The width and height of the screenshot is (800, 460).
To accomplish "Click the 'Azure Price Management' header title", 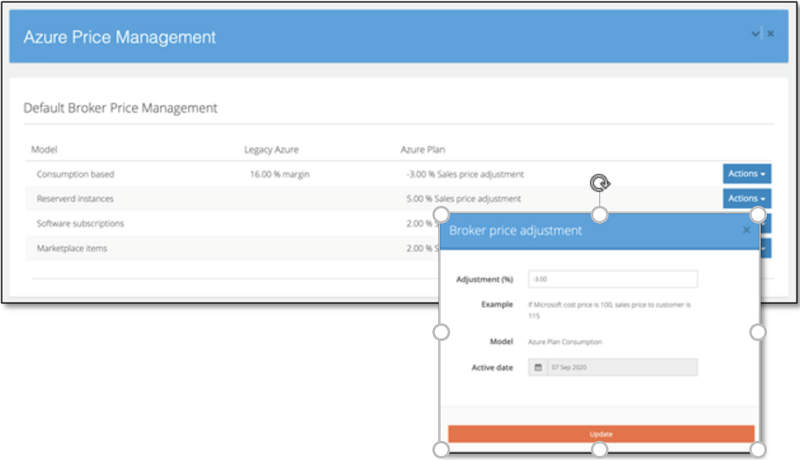I will click(119, 37).
